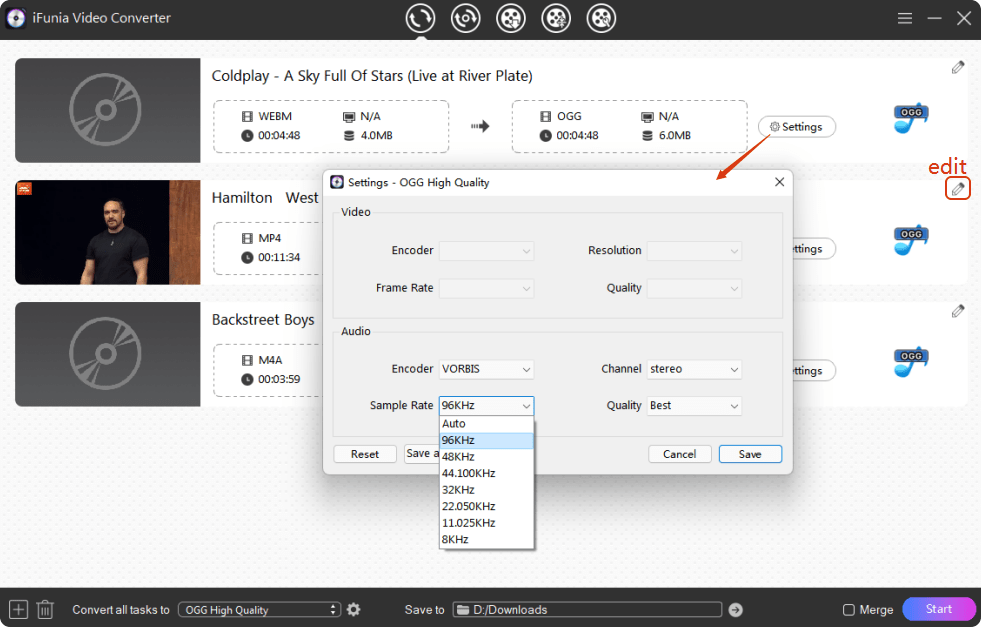Click the film reel with hand icon
This screenshot has width=981, height=627.
tap(600, 18)
